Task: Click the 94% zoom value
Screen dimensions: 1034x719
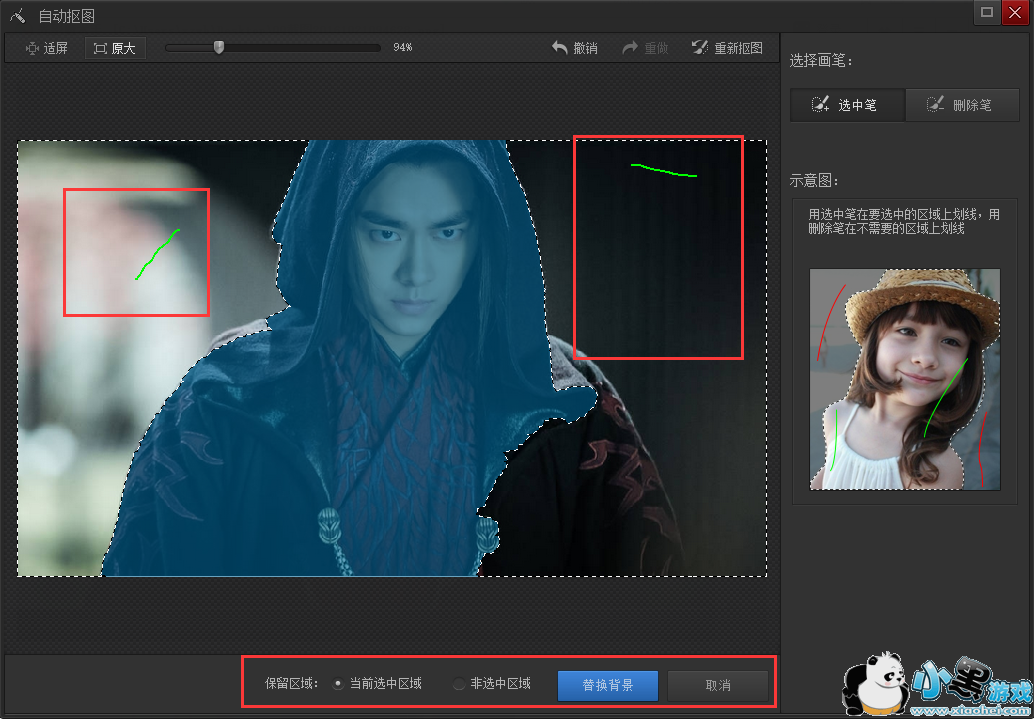Action: point(402,47)
